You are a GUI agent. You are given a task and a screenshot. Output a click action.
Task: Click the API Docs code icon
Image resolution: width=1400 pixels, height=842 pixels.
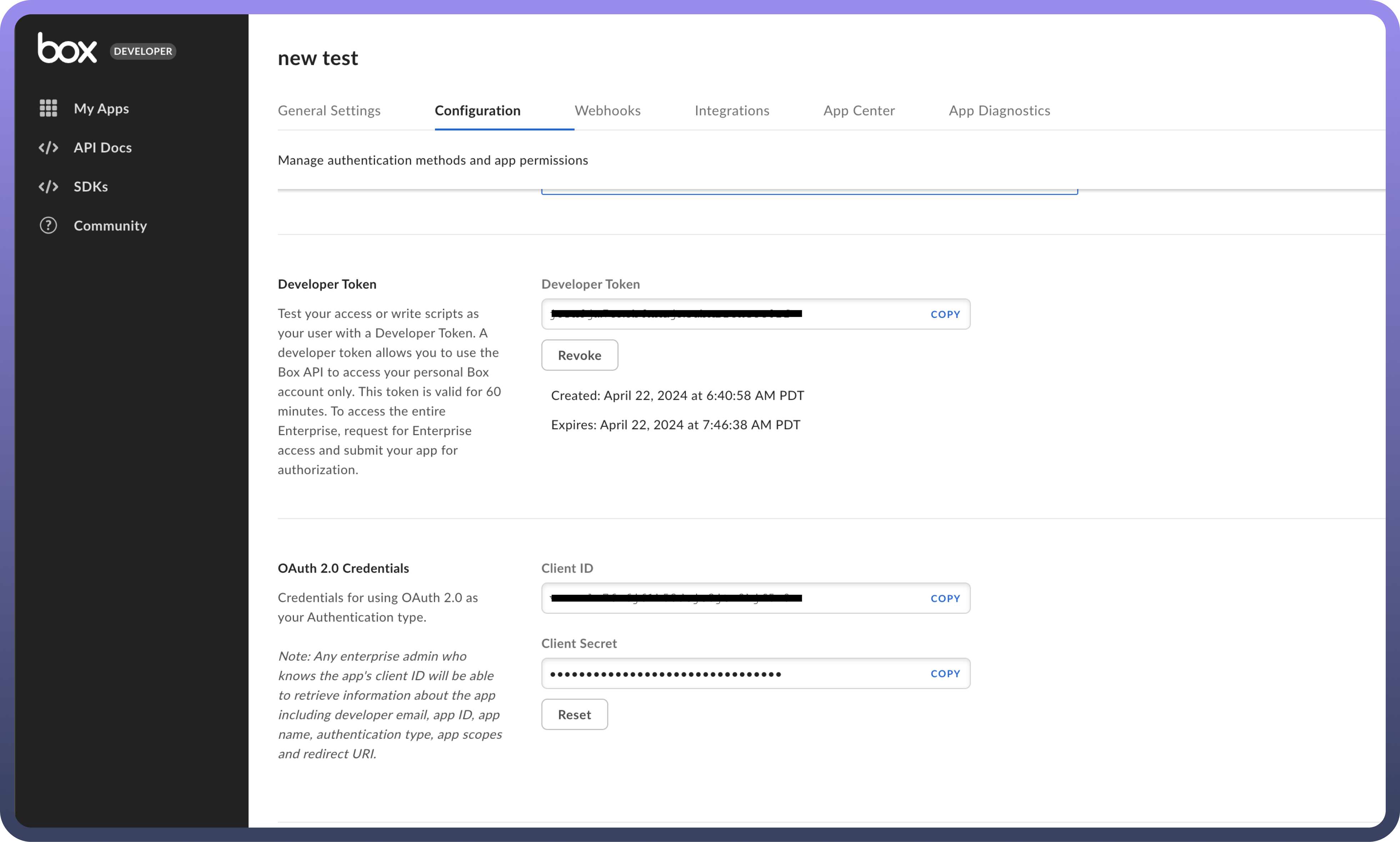pos(48,148)
